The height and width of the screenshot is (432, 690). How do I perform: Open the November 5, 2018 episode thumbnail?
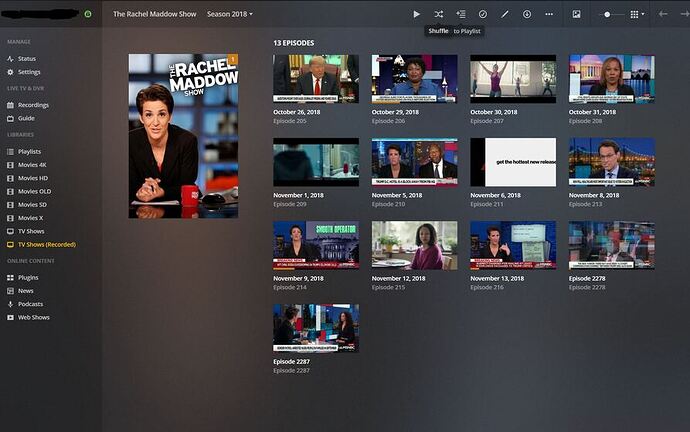point(415,162)
